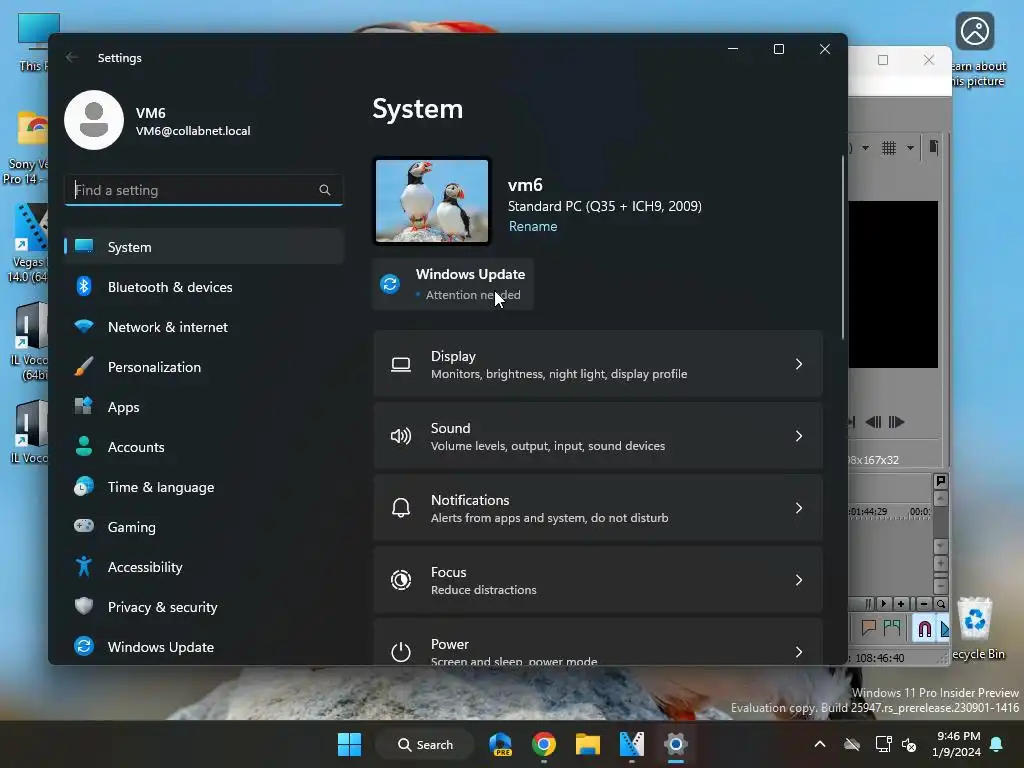Go back using Settings back arrow
Screen dimensions: 1024x768
(72, 57)
